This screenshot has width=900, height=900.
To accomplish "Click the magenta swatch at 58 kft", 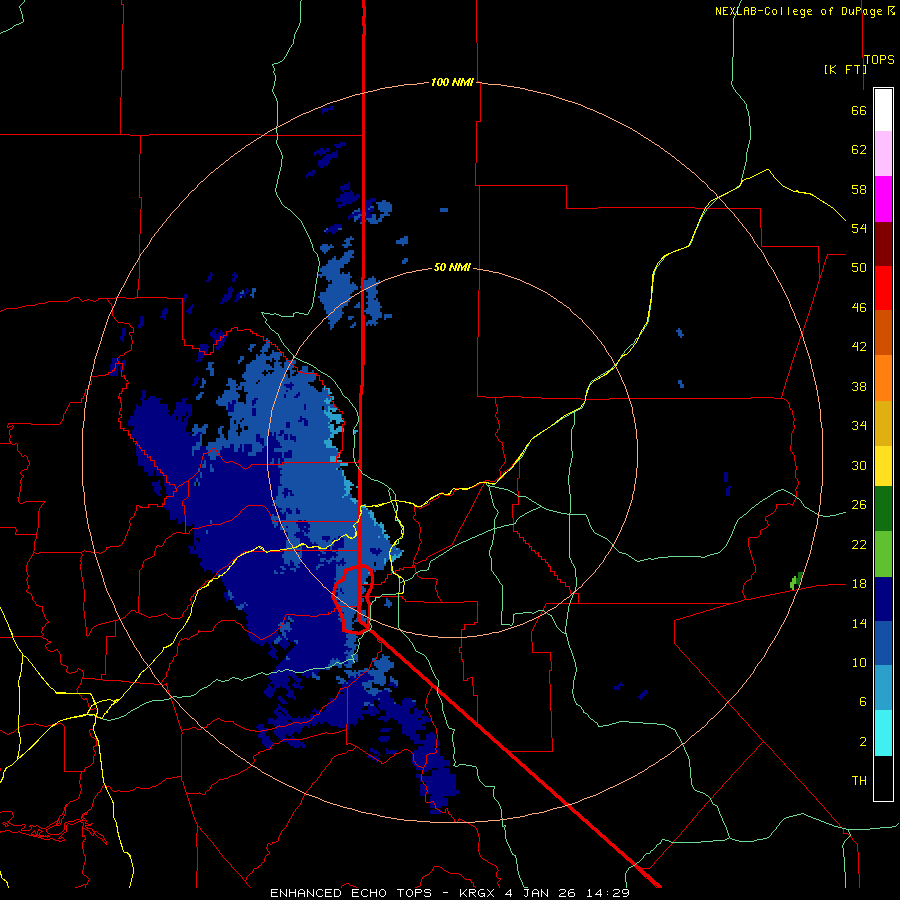I will pos(883,199).
